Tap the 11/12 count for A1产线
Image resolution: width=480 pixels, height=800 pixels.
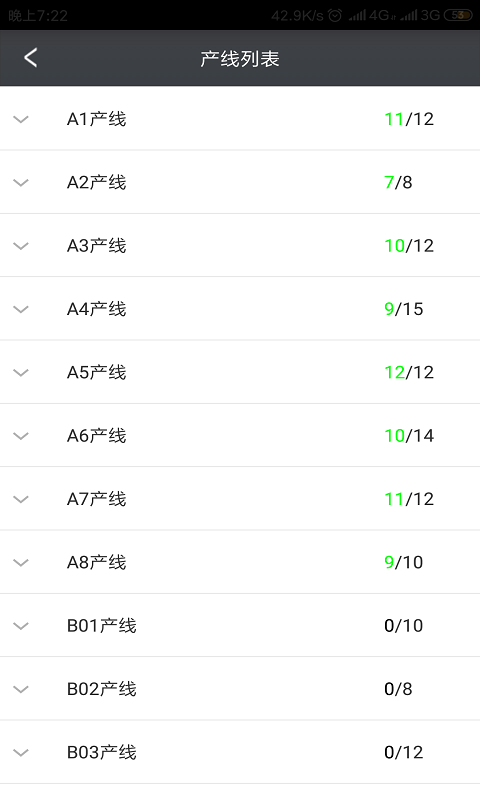coord(409,119)
